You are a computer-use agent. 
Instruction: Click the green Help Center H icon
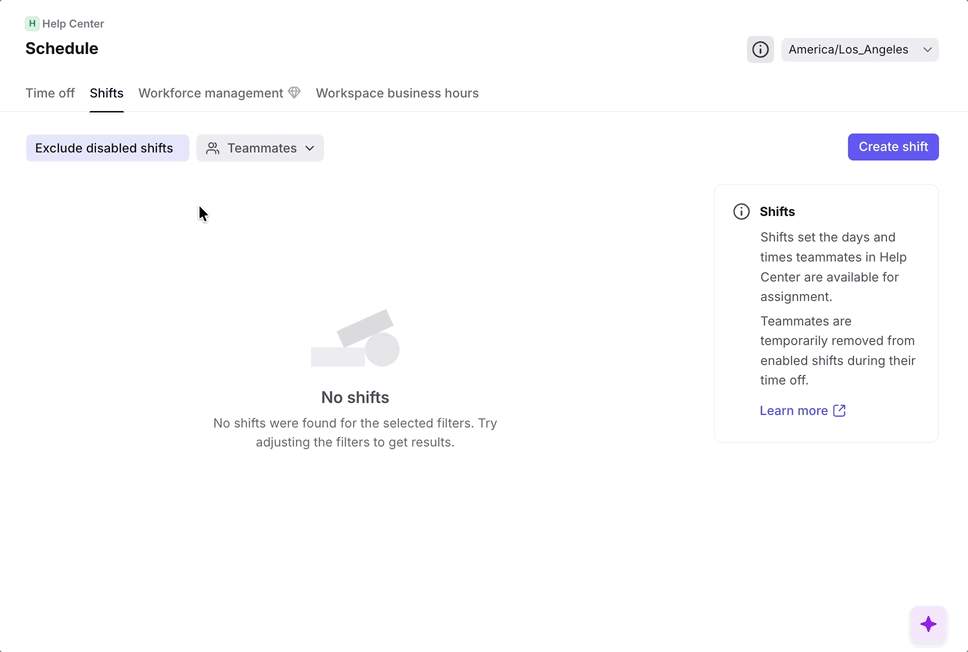click(x=32, y=24)
